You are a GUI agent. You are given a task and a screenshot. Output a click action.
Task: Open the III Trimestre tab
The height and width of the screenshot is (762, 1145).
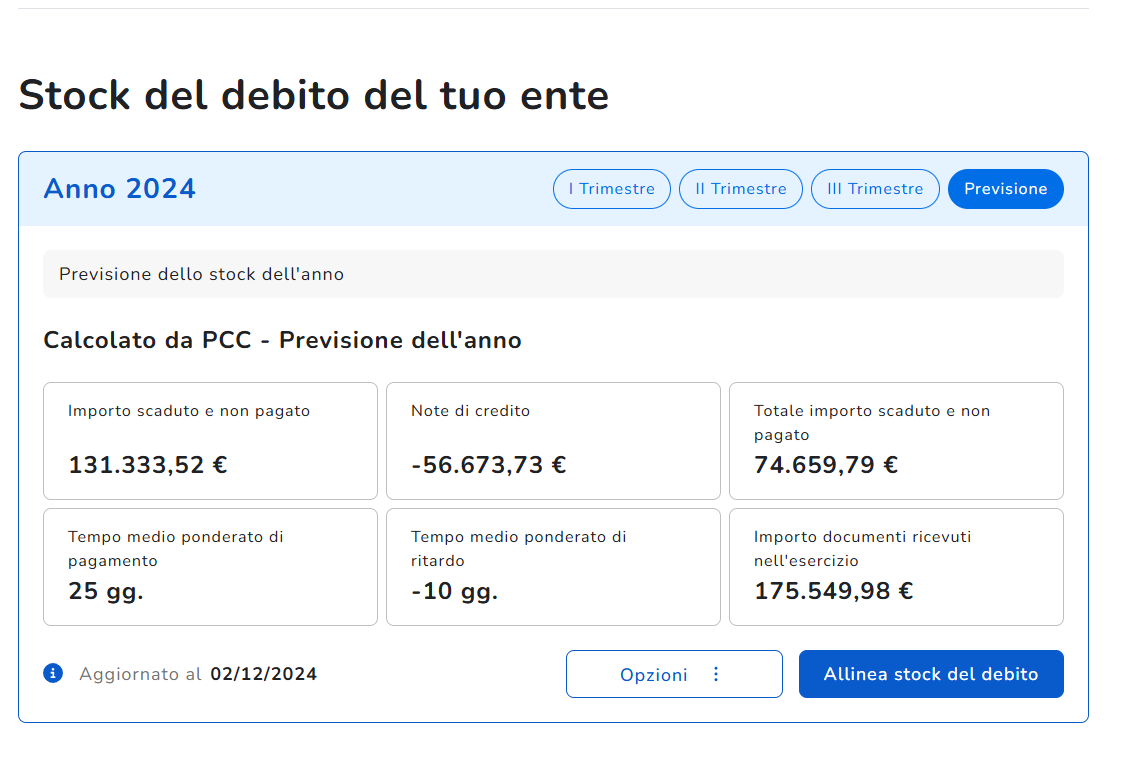[875, 189]
